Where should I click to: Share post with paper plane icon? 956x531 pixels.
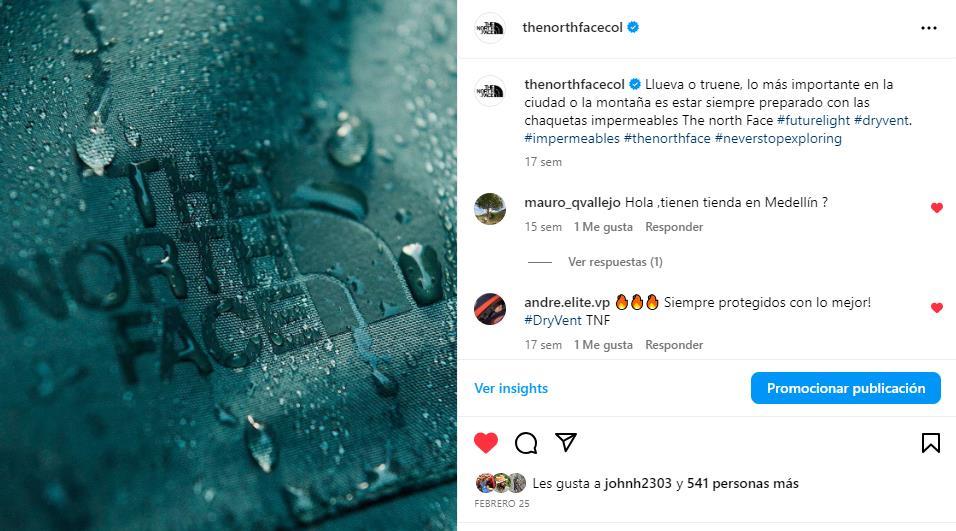(x=566, y=442)
